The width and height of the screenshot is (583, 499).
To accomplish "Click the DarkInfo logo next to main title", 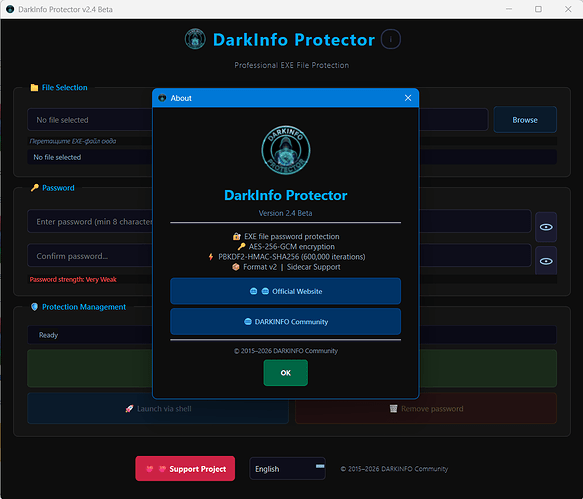I will click(195, 39).
